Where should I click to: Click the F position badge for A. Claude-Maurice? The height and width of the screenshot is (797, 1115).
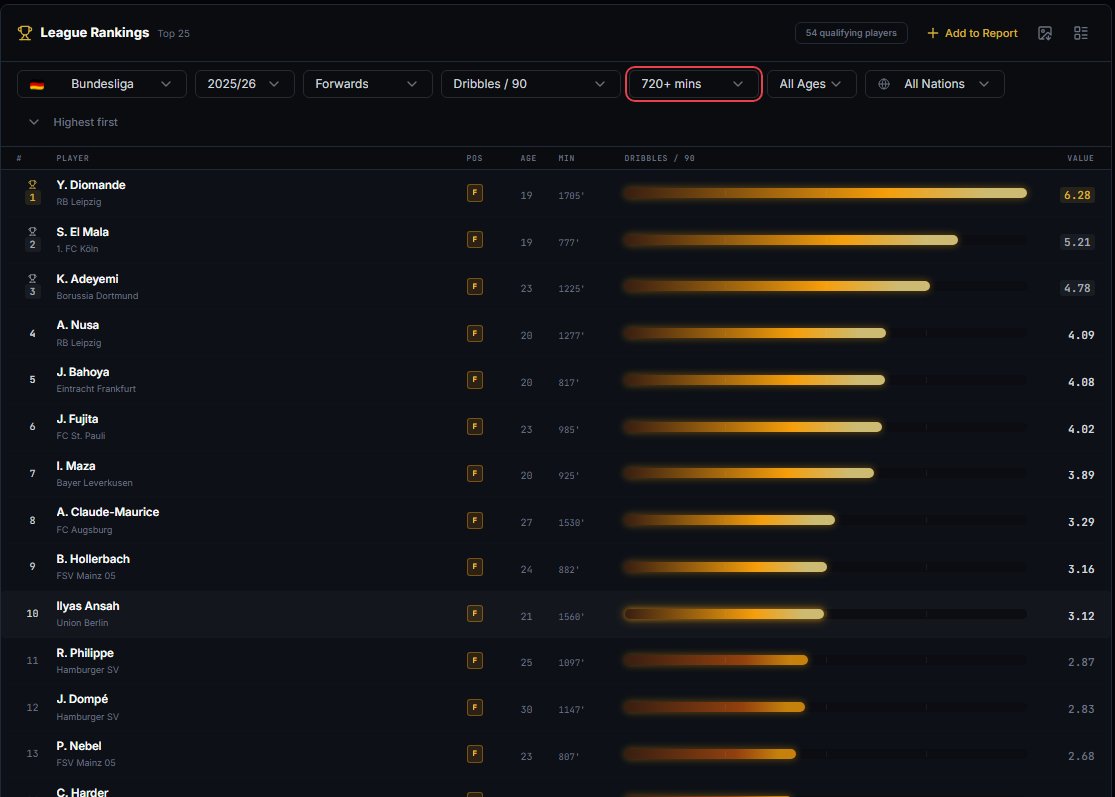tap(475, 520)
